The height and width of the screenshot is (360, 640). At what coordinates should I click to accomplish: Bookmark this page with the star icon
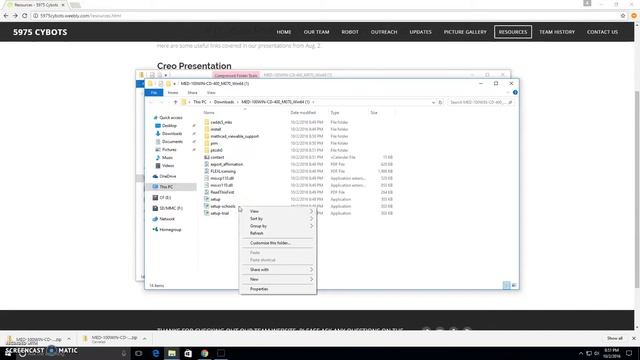click(623, 16)
